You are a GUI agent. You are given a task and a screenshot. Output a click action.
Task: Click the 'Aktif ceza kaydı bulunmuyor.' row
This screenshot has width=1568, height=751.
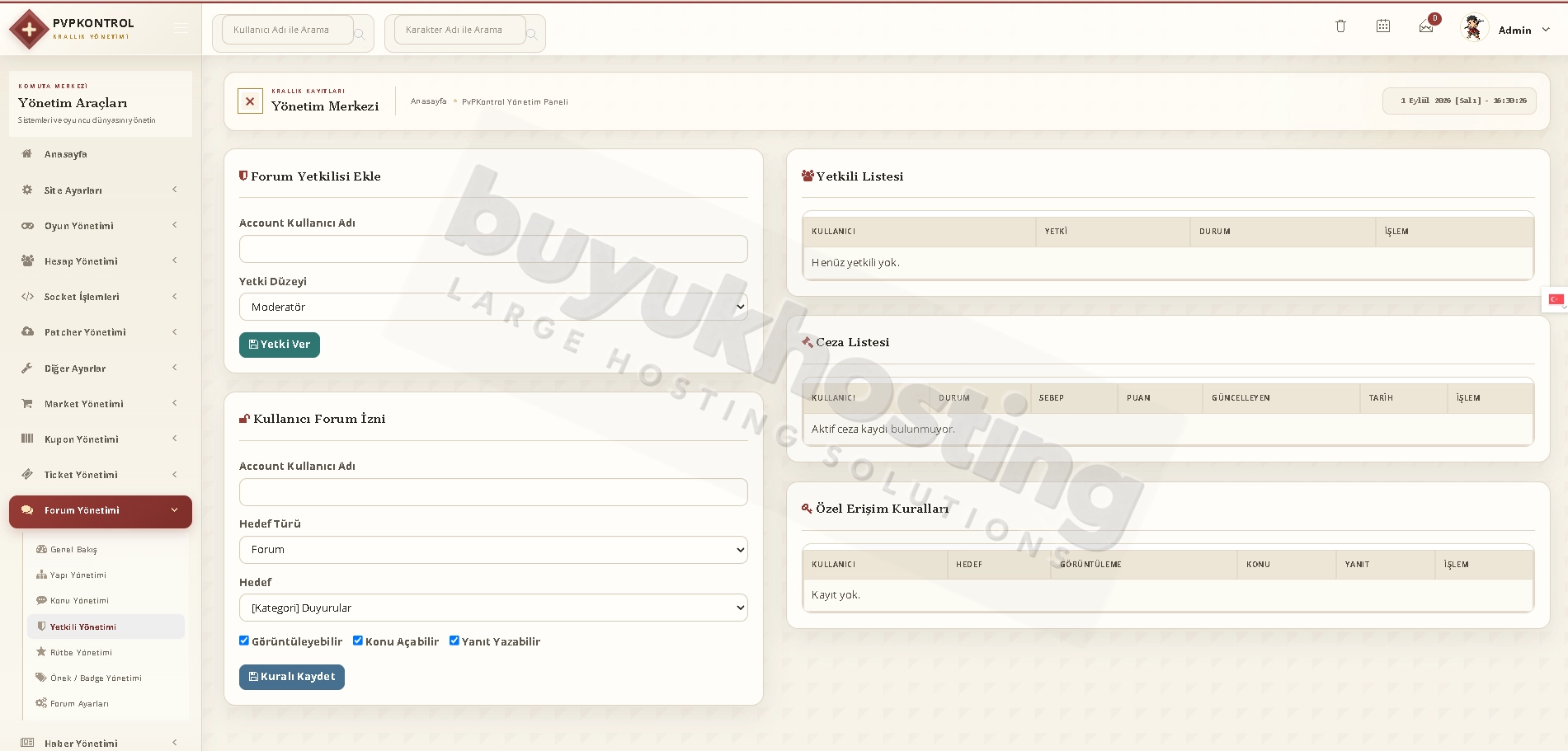click(x=1168, y=429)
